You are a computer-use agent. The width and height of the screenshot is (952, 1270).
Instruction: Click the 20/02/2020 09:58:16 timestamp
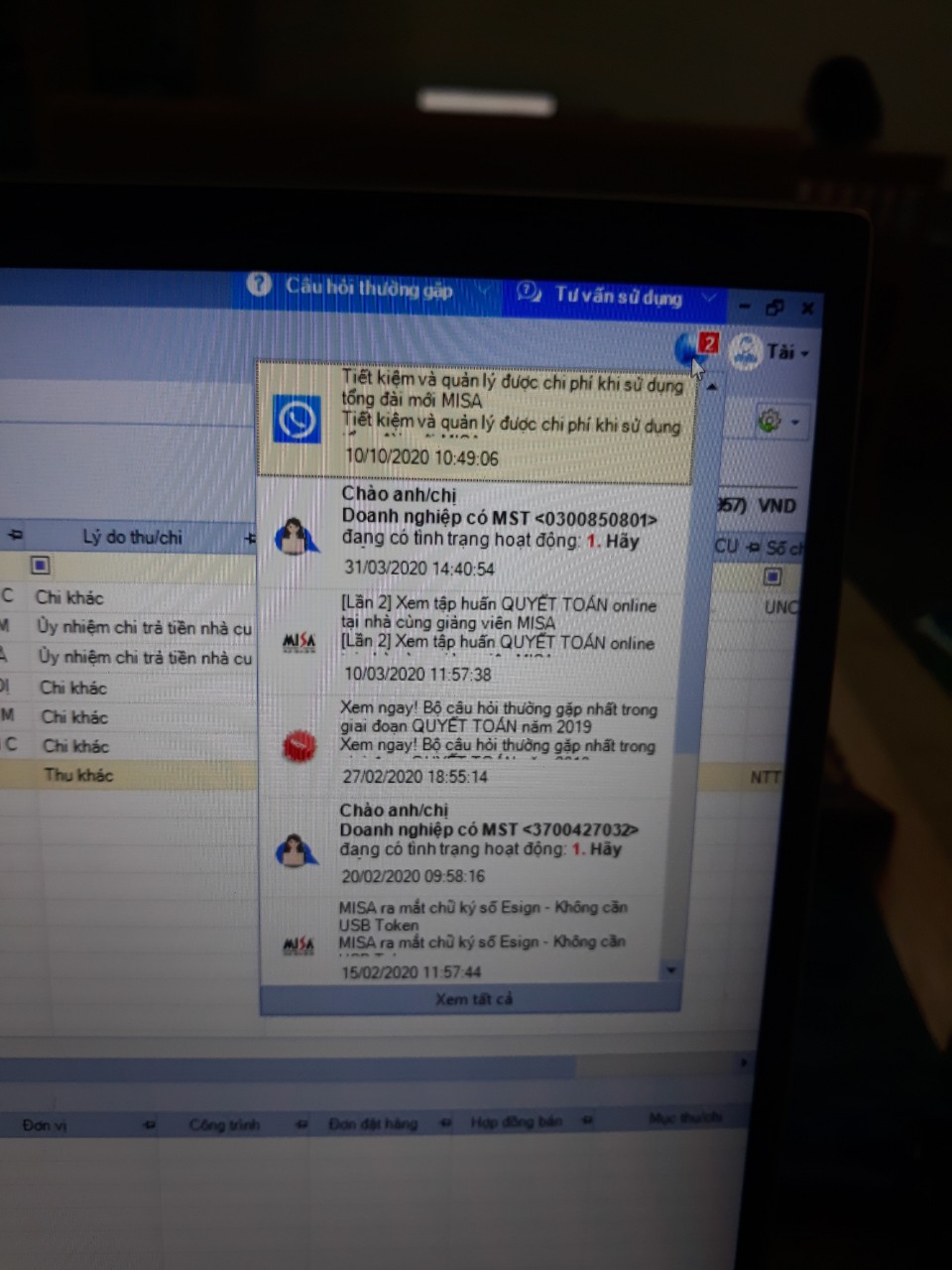[414, 876]
